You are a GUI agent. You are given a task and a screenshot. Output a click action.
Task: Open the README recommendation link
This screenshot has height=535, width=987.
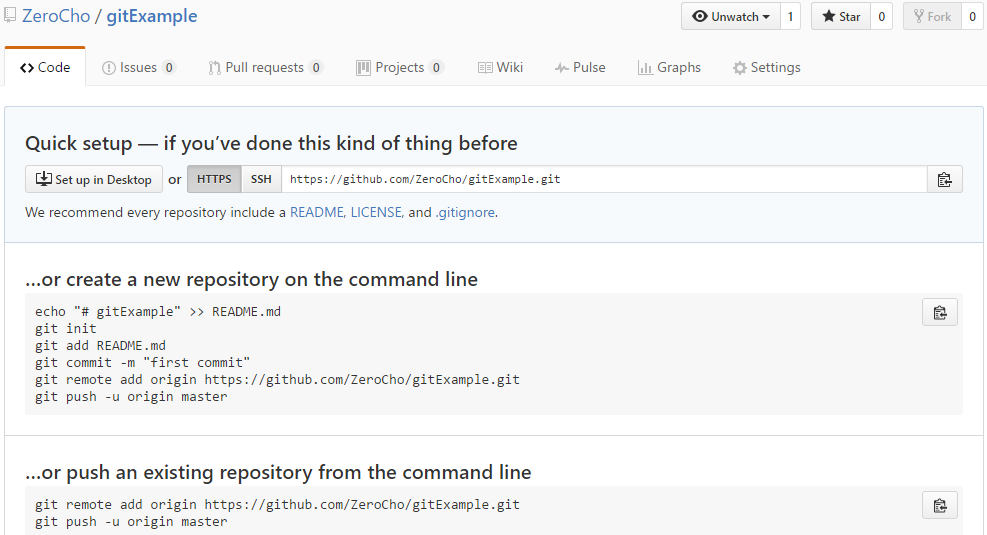tap(317, 213)
